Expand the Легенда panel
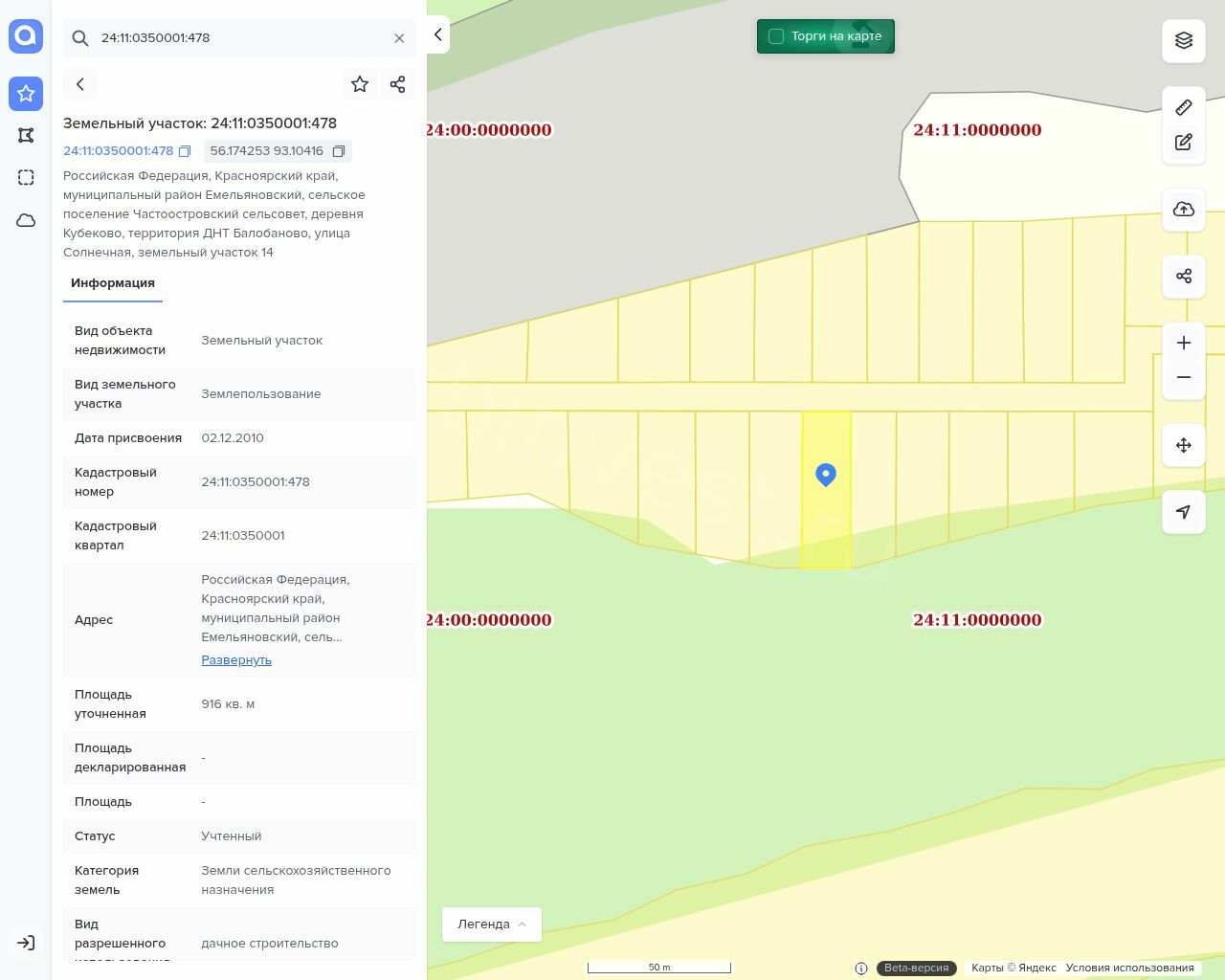This screenshot has width=1225, height=980. pyautogui.click(x=491, y=924)
